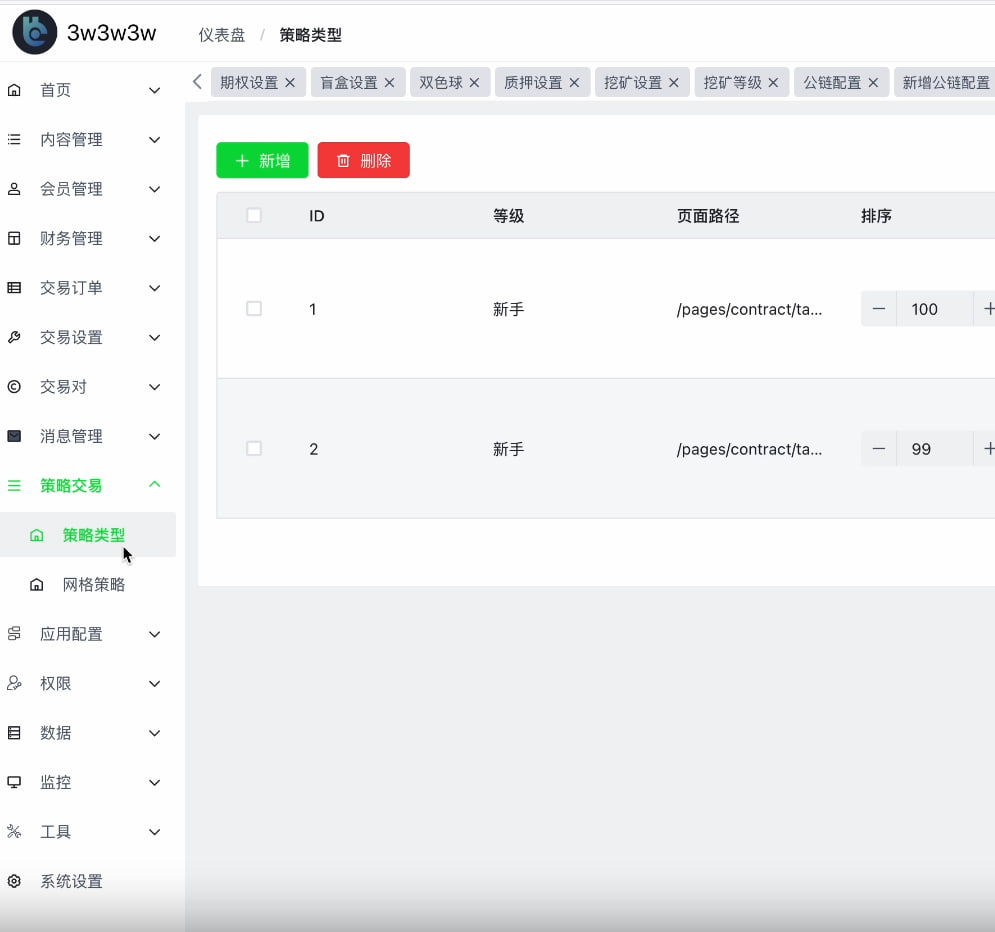The image size is (995, 932).
Task: Click the home icon beside 首页
Action: click(14, 90)
